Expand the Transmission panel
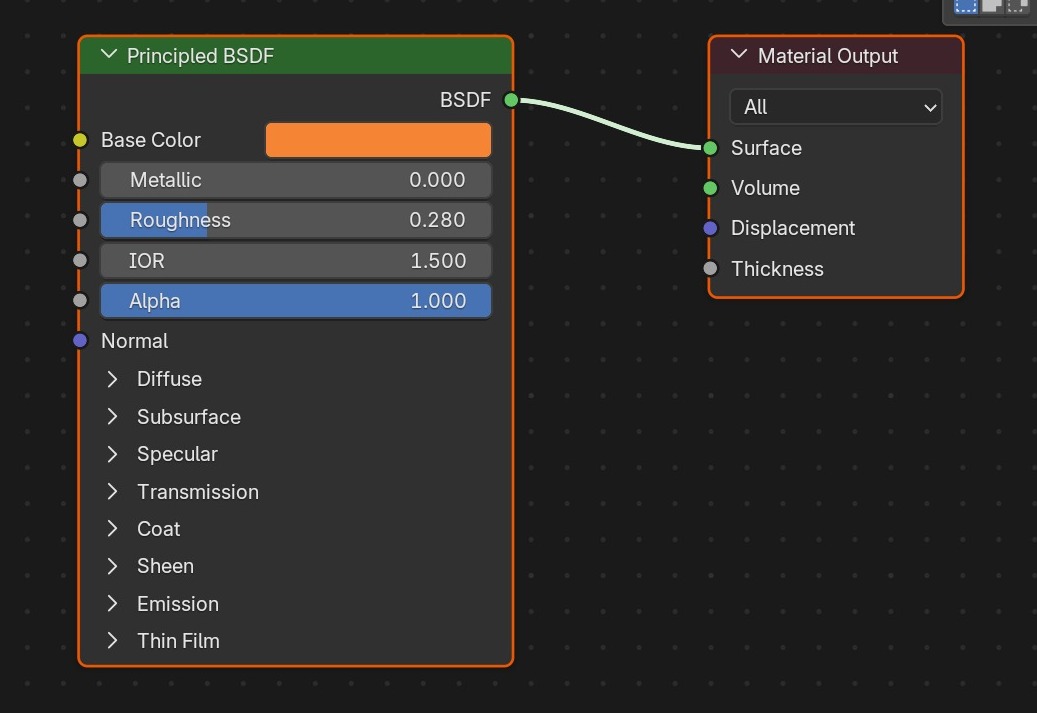 pyautogui.click(x=112, y=491)
